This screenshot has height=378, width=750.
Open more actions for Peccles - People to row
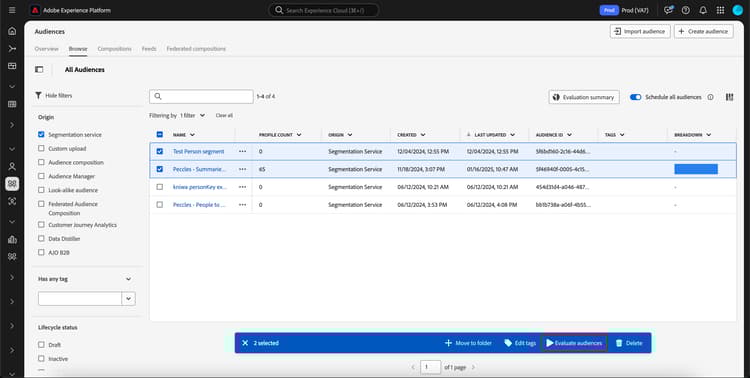tap(243, 205)
